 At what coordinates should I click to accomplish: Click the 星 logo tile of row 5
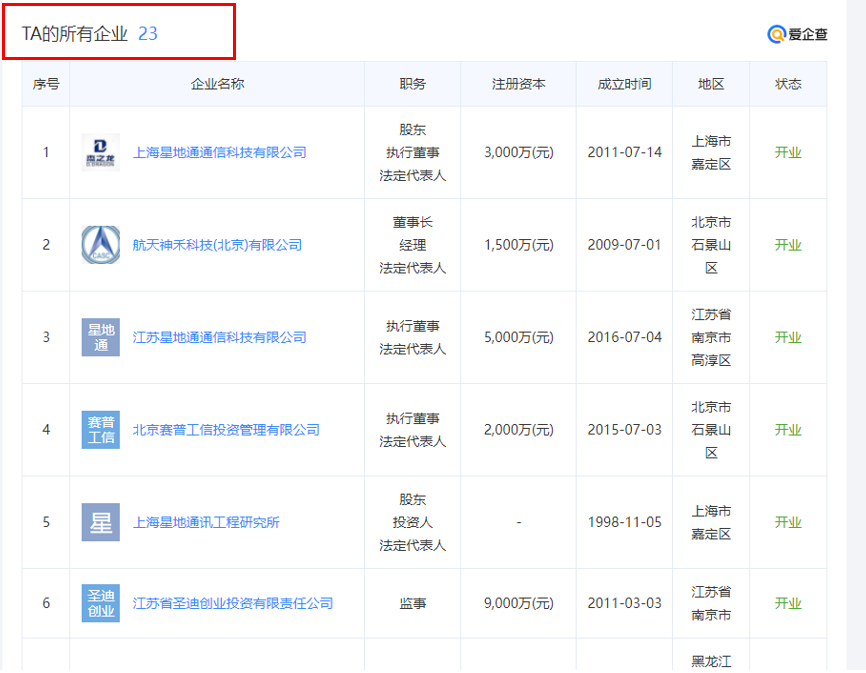(101, 522)
